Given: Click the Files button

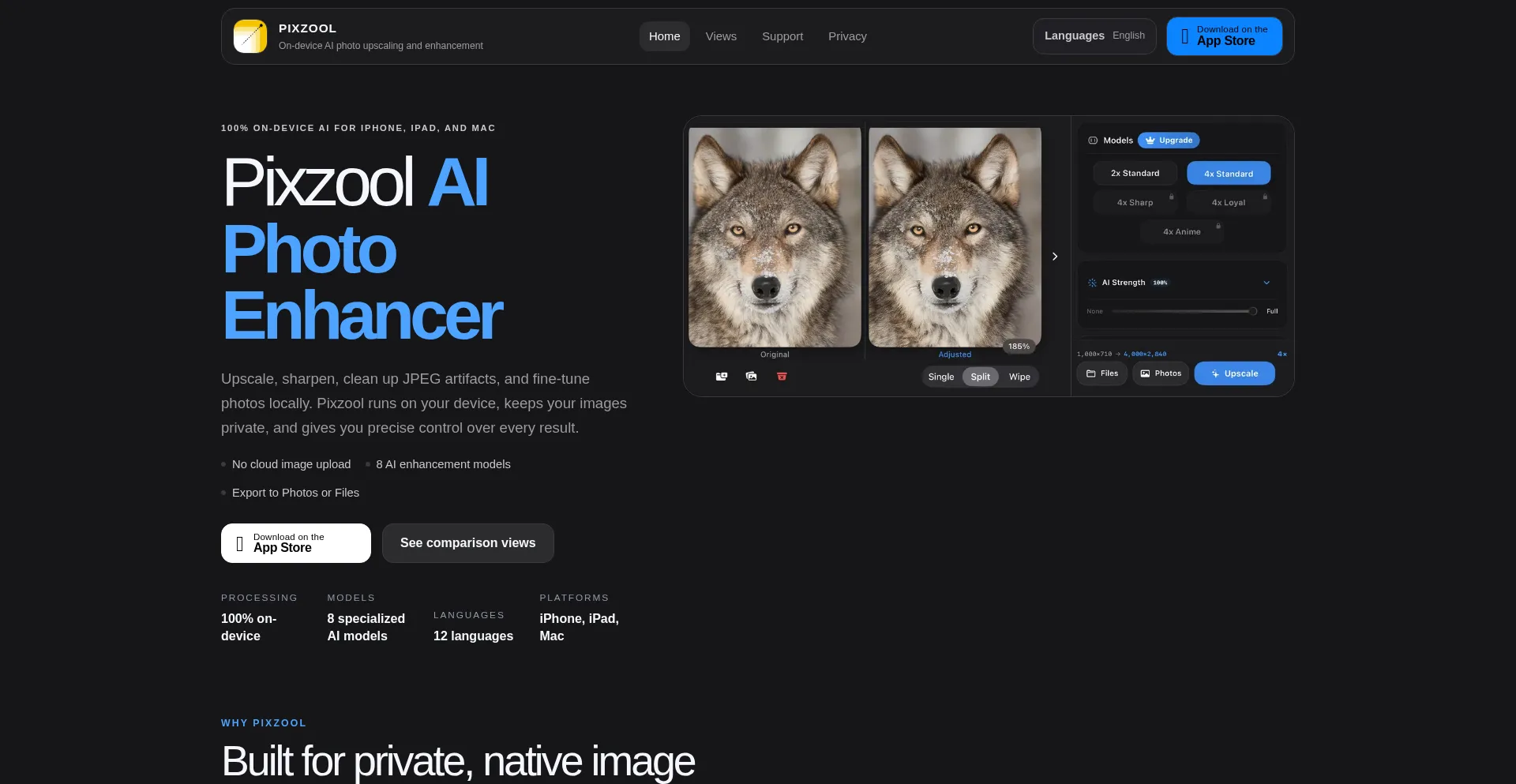Looking at the screenshot, I should click(x=1102, y=373).
